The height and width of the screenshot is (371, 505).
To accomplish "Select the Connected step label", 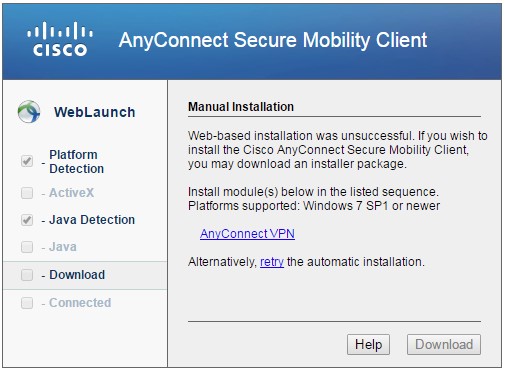I will tap(80, 303).
